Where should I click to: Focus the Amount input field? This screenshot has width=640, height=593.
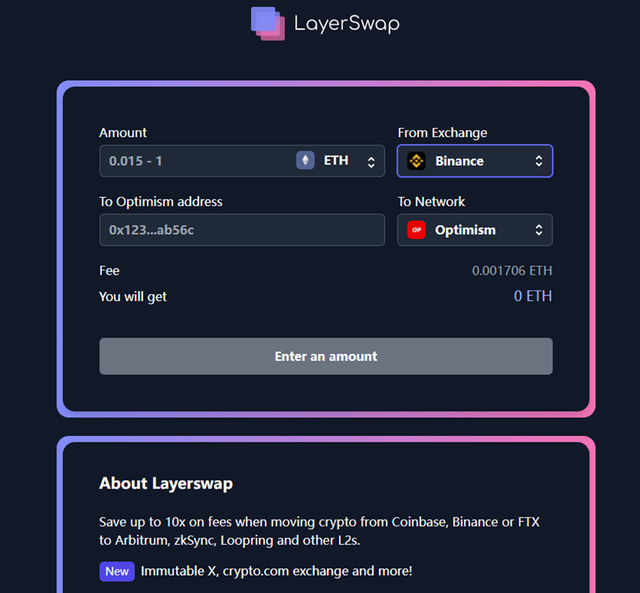pos(196,161)
